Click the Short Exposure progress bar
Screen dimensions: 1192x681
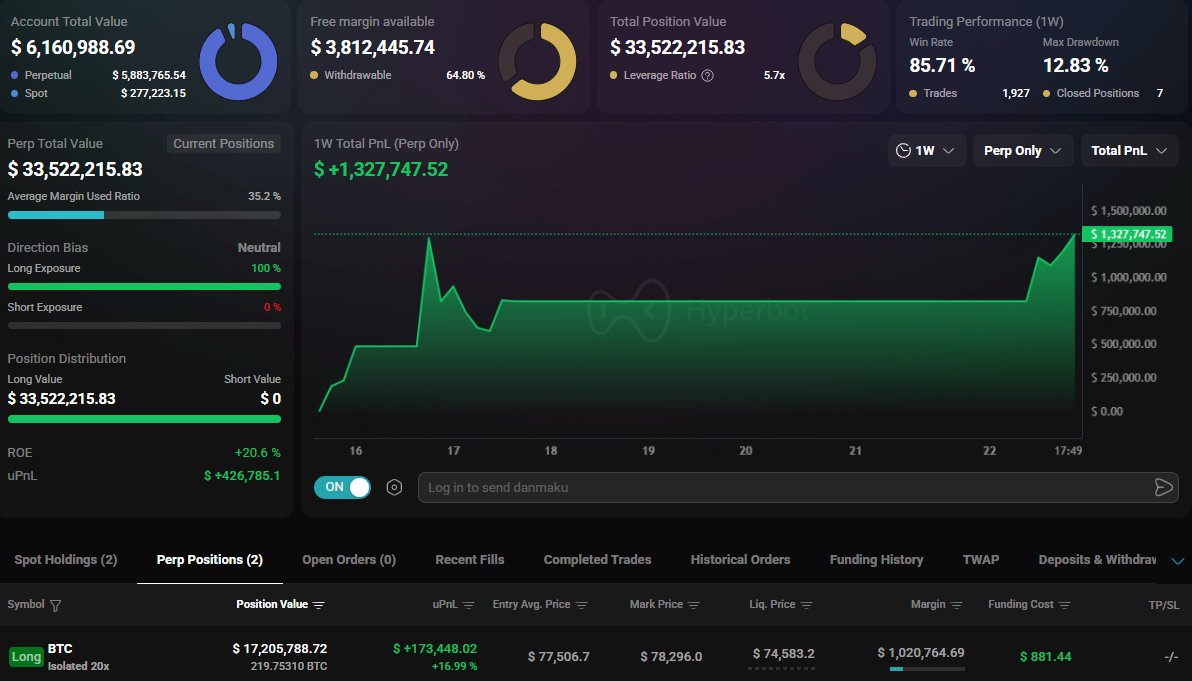144,325
